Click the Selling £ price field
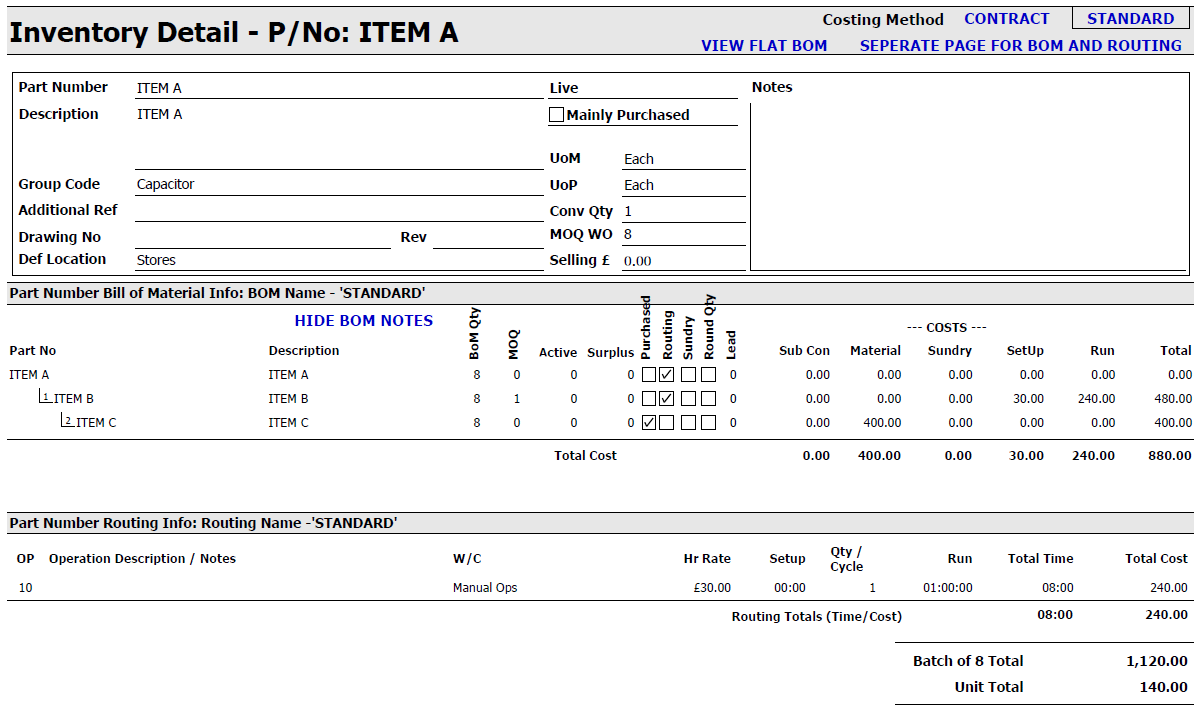 click(682, 260)
